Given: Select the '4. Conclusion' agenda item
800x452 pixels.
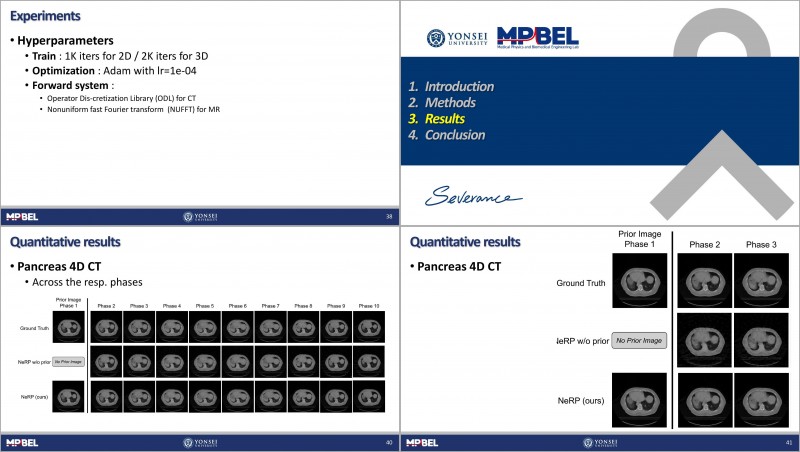Looking at the screenshot, I should point(446,135).
